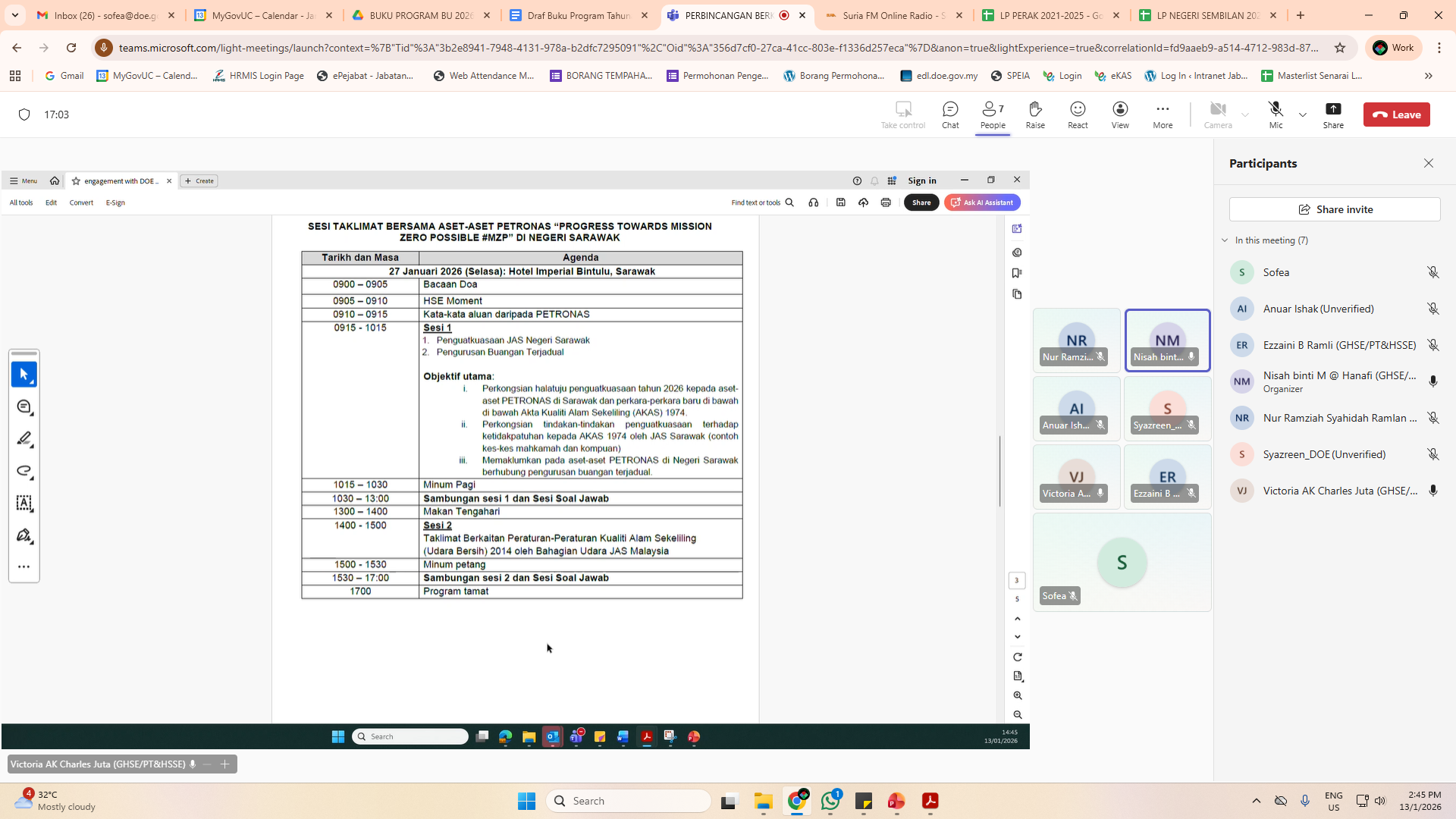Toggle Nisah binti M @ Hanafi's mic icon
1456x819 pixels.
point(1432,381)
